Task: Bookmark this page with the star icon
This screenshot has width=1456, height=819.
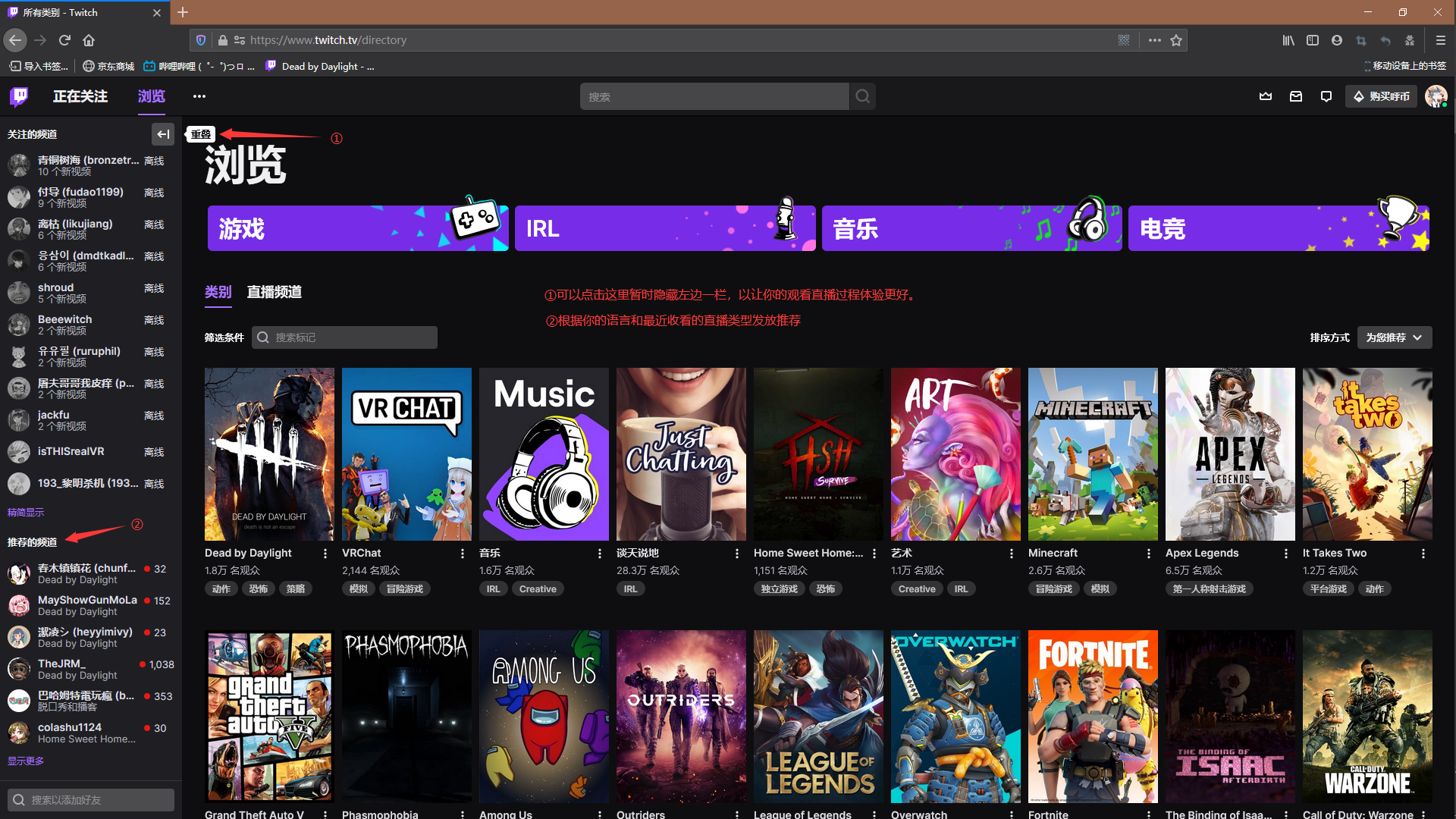Action: 1176,40
